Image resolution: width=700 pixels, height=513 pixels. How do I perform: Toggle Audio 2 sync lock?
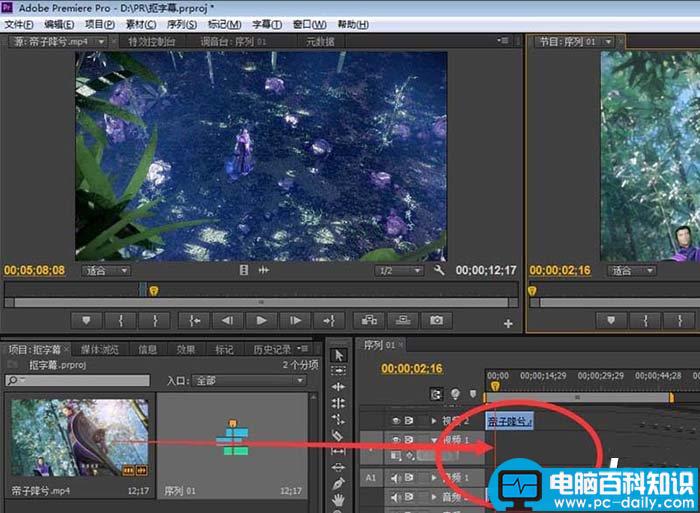click(x=408, y=497)
